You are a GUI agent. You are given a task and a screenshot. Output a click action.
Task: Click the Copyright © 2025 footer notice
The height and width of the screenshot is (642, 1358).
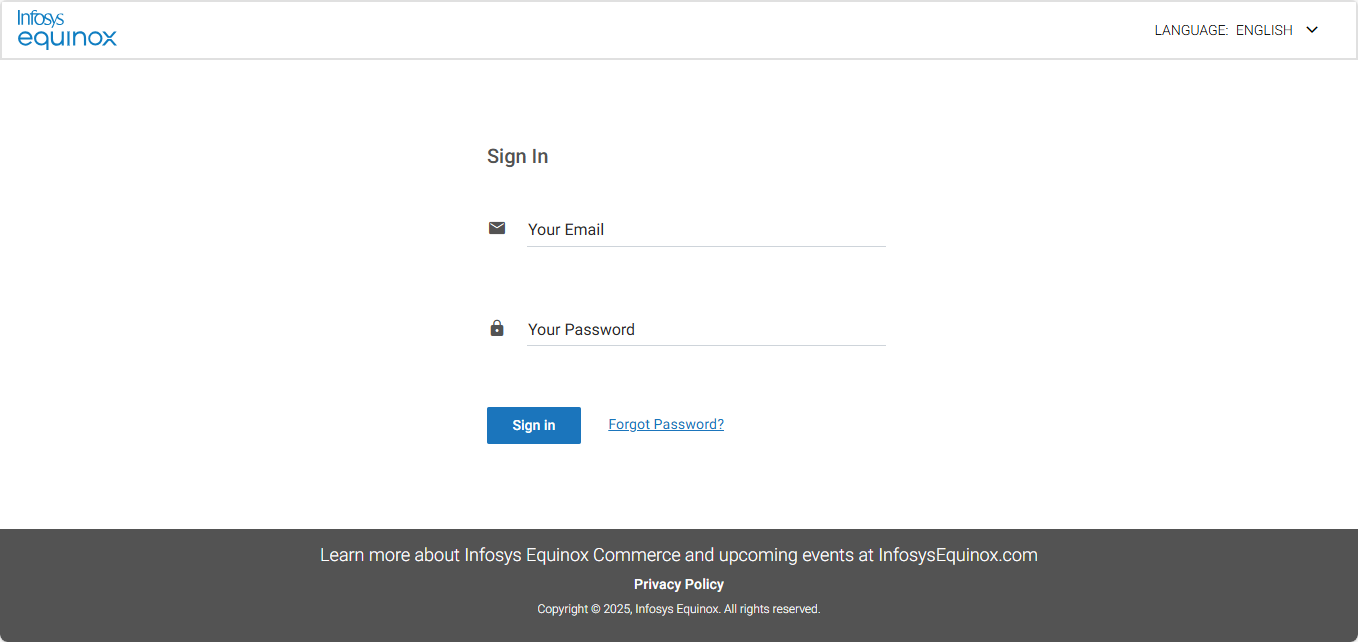tap(679, 609)
